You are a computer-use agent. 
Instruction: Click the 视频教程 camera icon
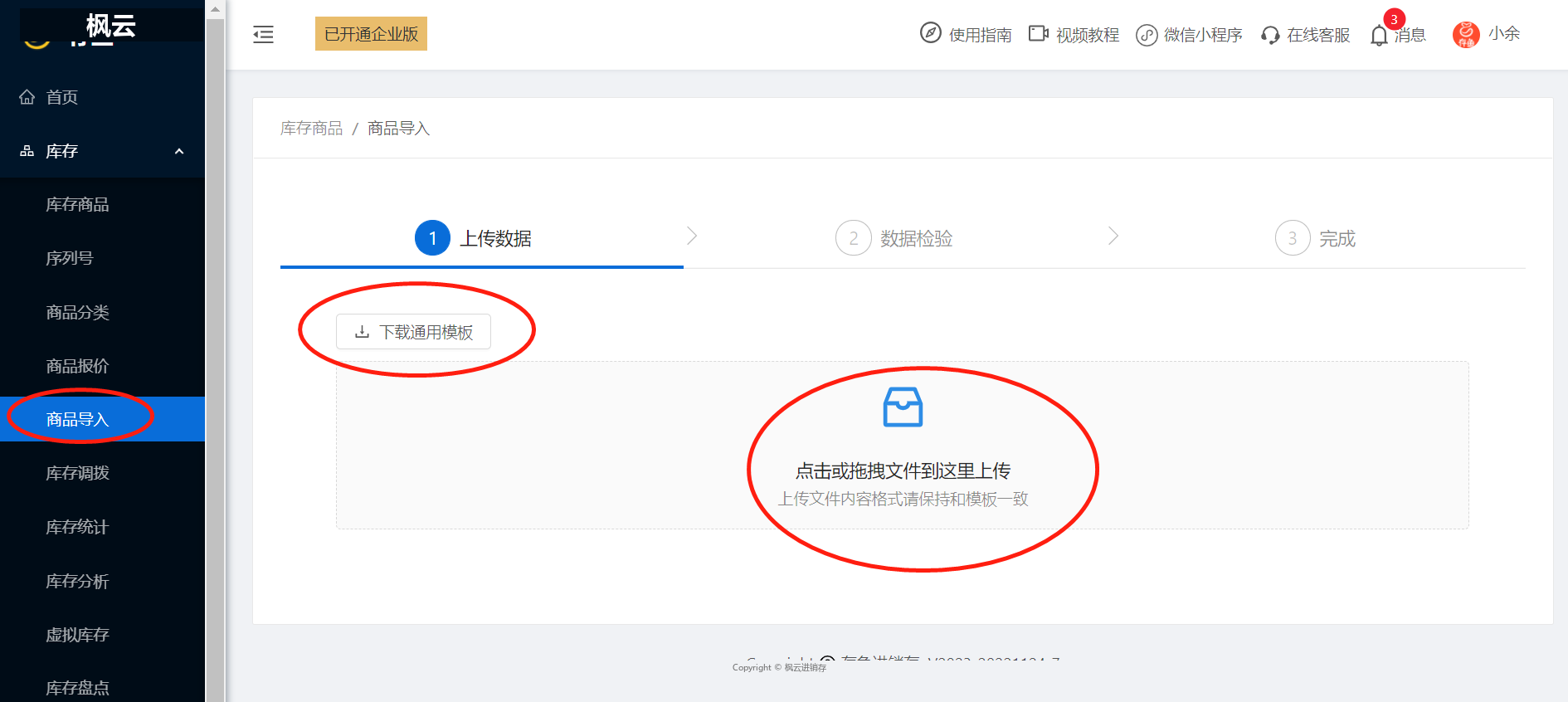(x=1038, y=33)
